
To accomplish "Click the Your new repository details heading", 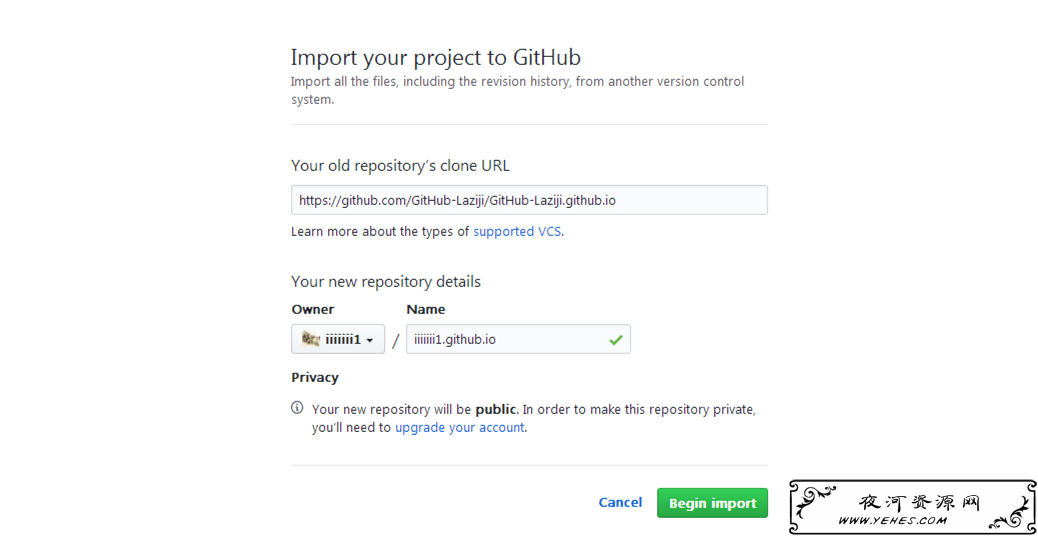I will click(386, 282).
